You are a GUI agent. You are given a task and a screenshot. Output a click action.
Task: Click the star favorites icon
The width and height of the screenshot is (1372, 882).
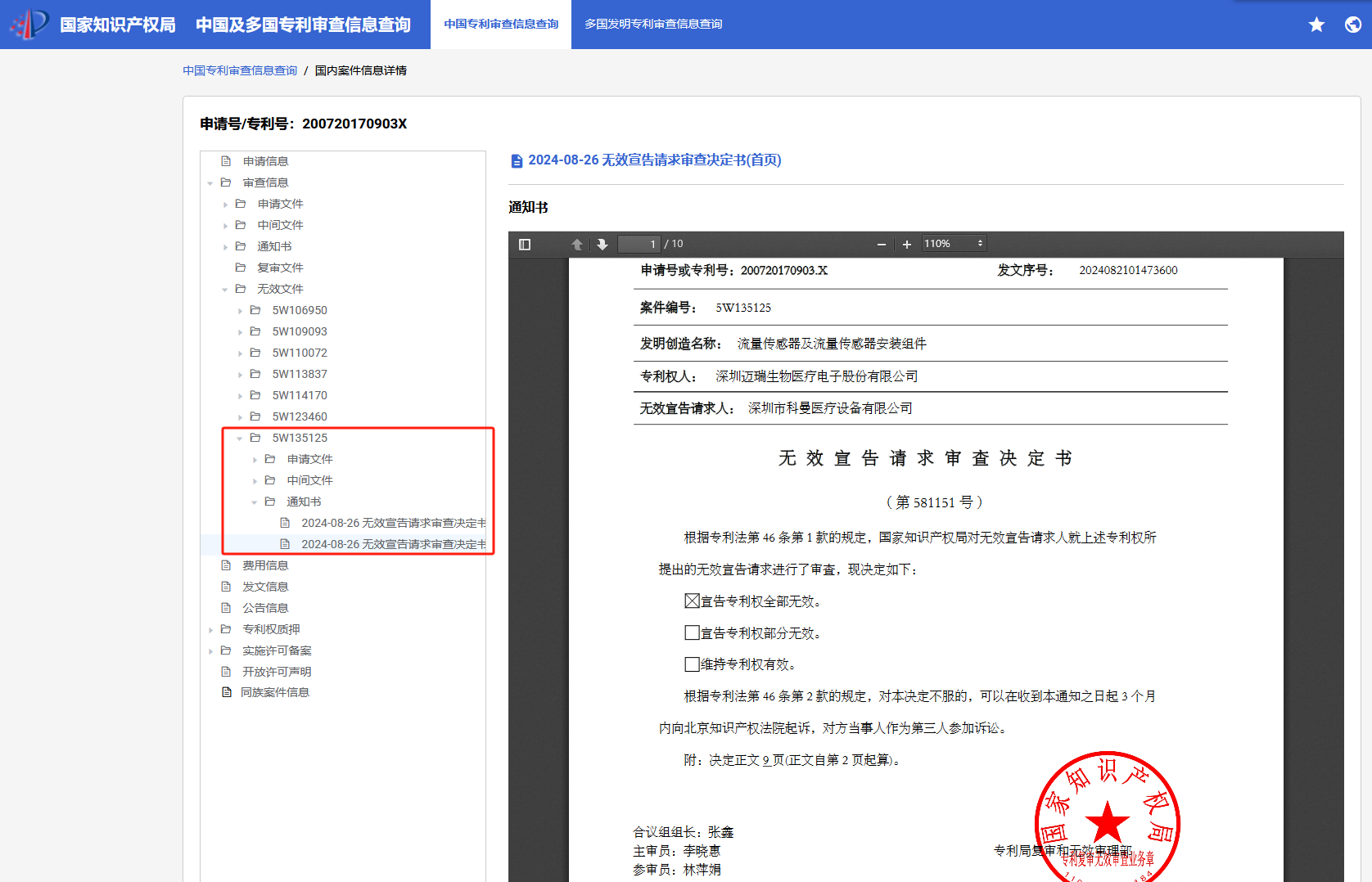tap(1316, 25)
